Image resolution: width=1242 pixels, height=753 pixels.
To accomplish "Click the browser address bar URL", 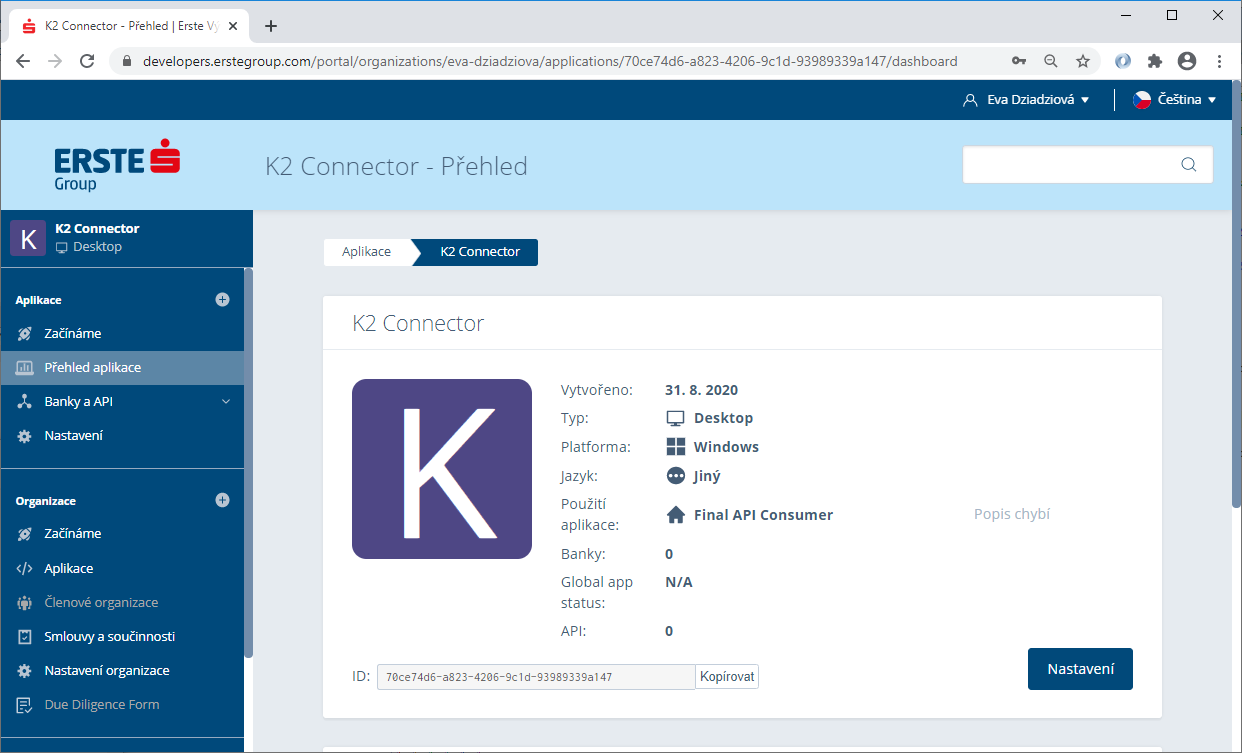I will [x=550, y=61].
